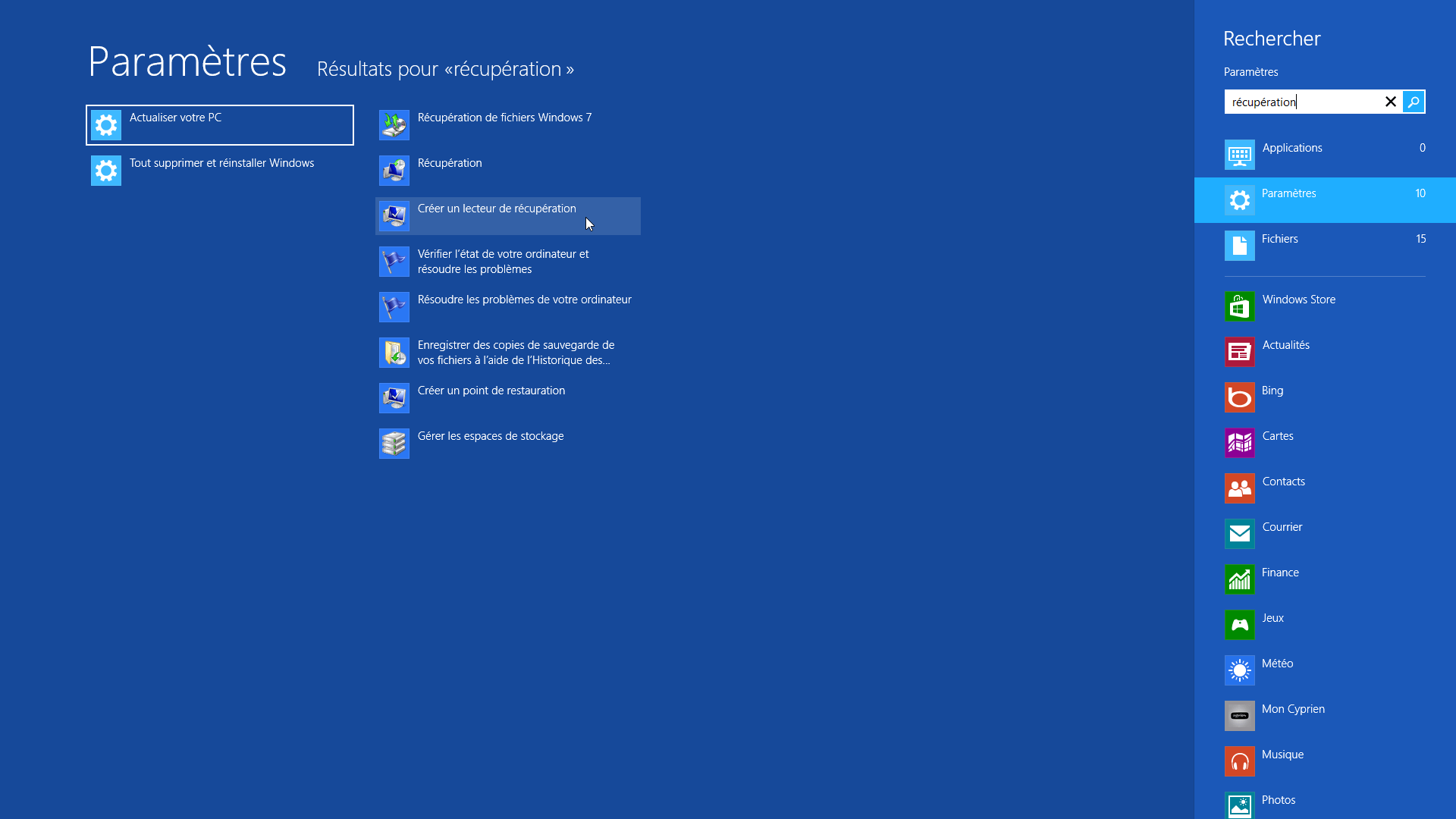Screen dimensions: 1456x819
Task: Click the magnifier search button
Action: [1414, 102]
